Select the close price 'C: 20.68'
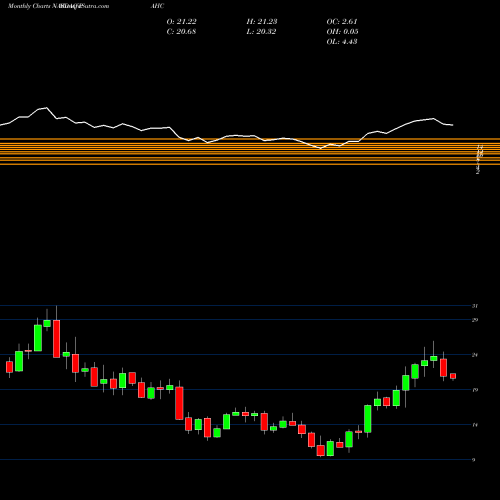 pos(181,32)
